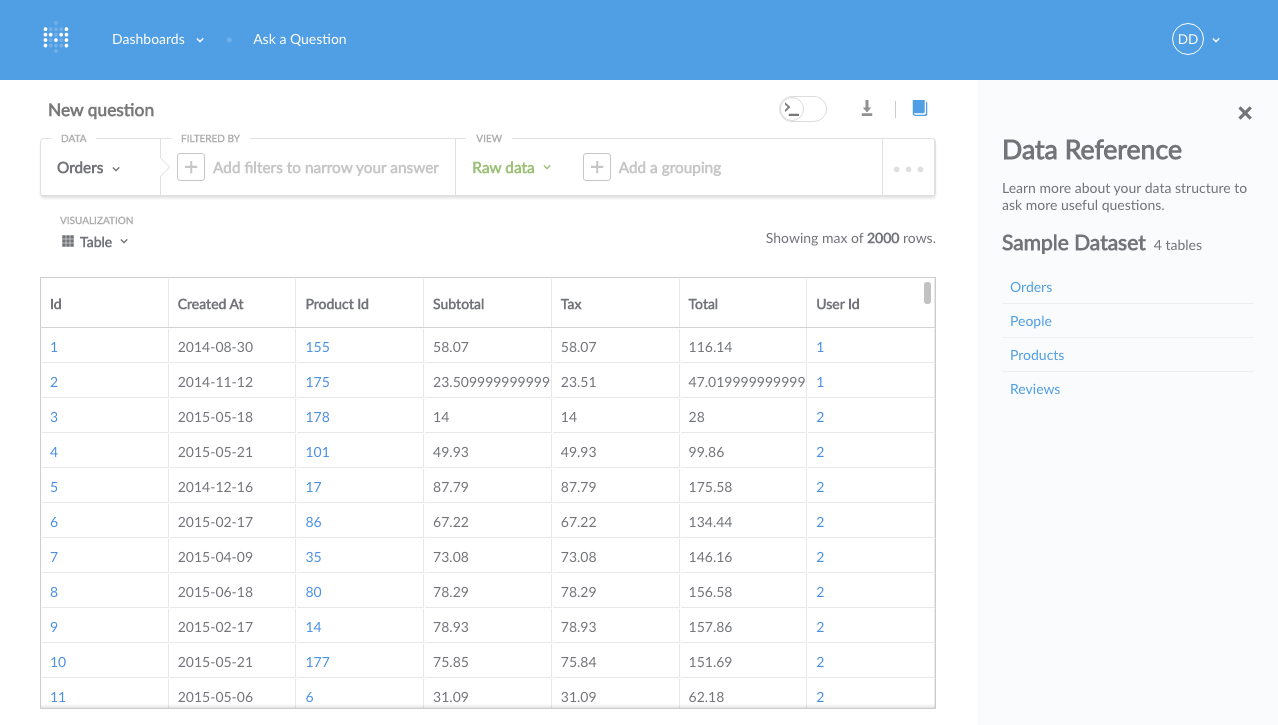Image resolution: width=1278 pixels, height=725 pixels.
Task: Toggle the Data Reference book icon
Action: [920, 108]
